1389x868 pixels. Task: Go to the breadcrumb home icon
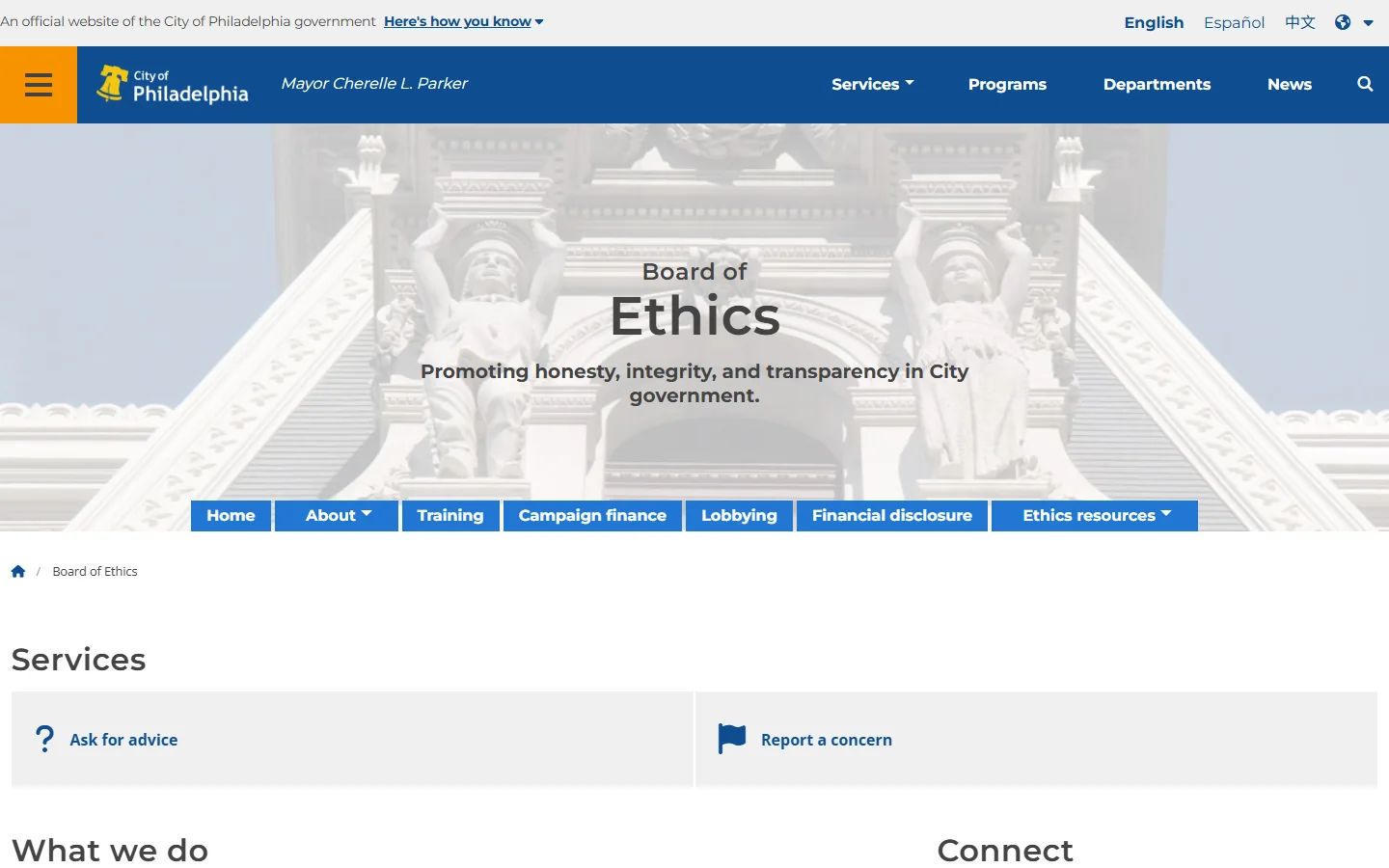(x=18, y=571)
